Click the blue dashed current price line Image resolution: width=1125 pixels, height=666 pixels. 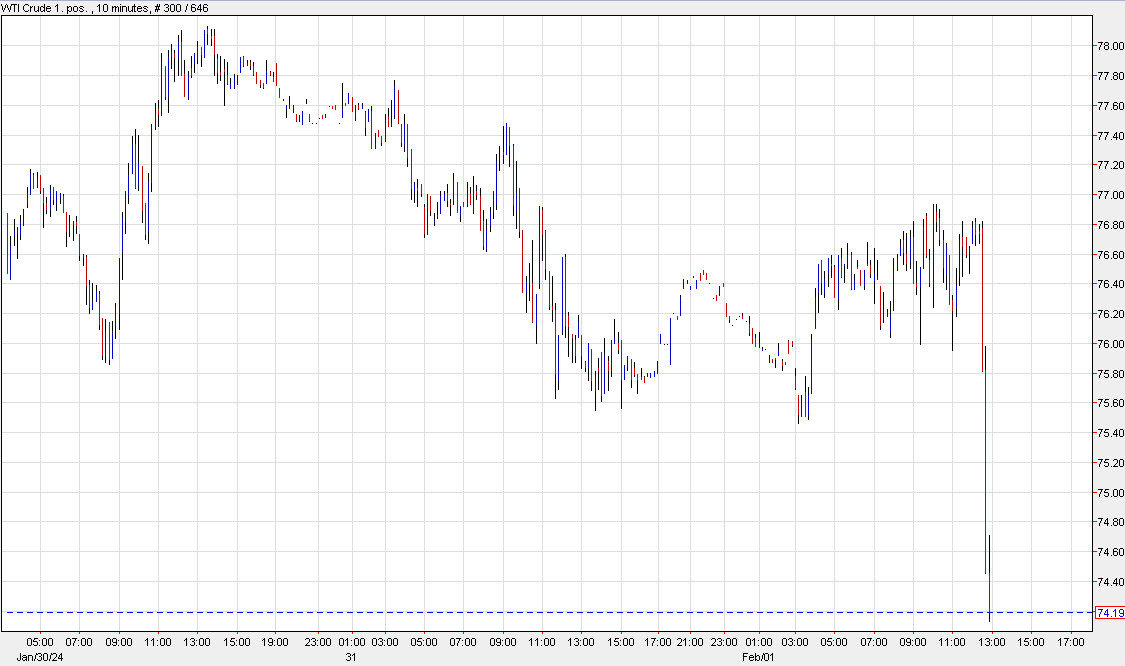click(500, 612)
